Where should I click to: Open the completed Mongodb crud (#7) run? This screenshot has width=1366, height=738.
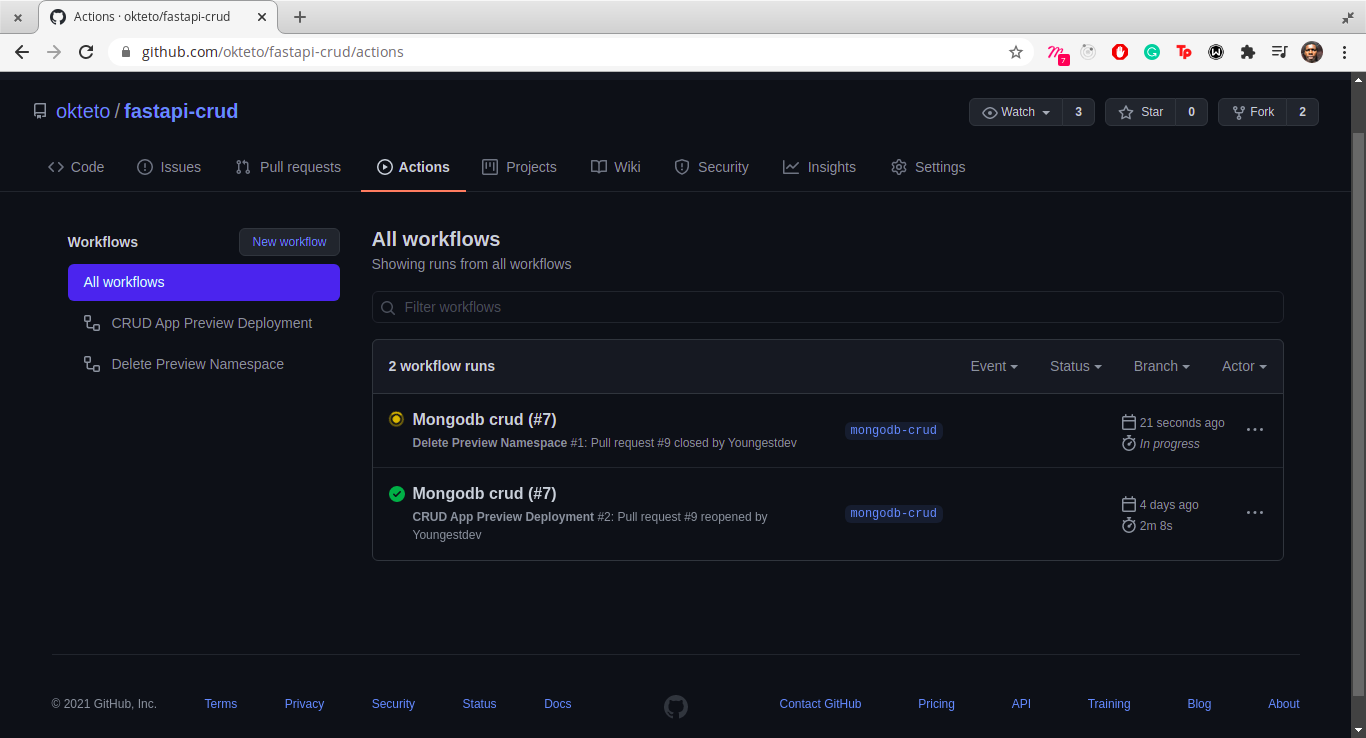tap(484, 494)
